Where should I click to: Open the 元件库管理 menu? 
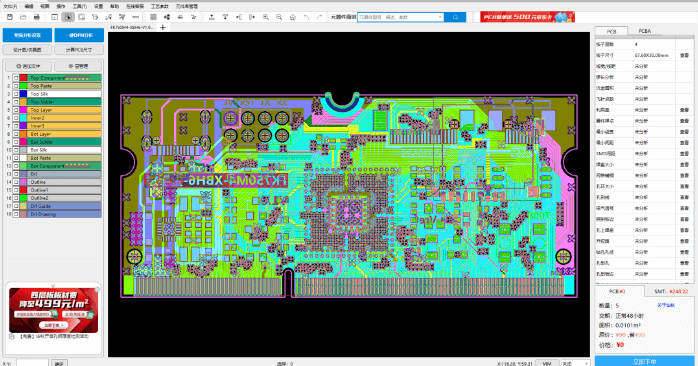pos(187,7)
